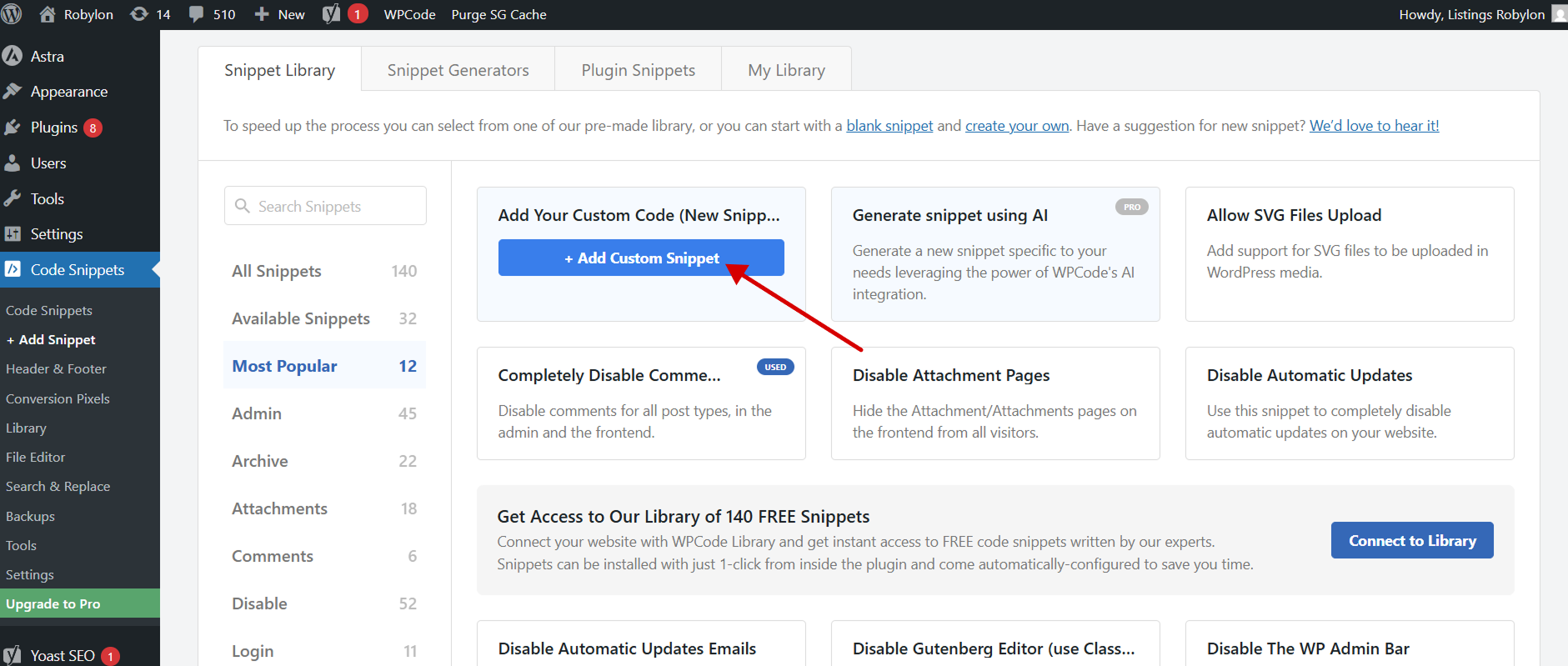Open + Add Snippet submenu item
The width and height of the screenshot is (1568, 666).
pyautogui.click(x=51, y=339)
